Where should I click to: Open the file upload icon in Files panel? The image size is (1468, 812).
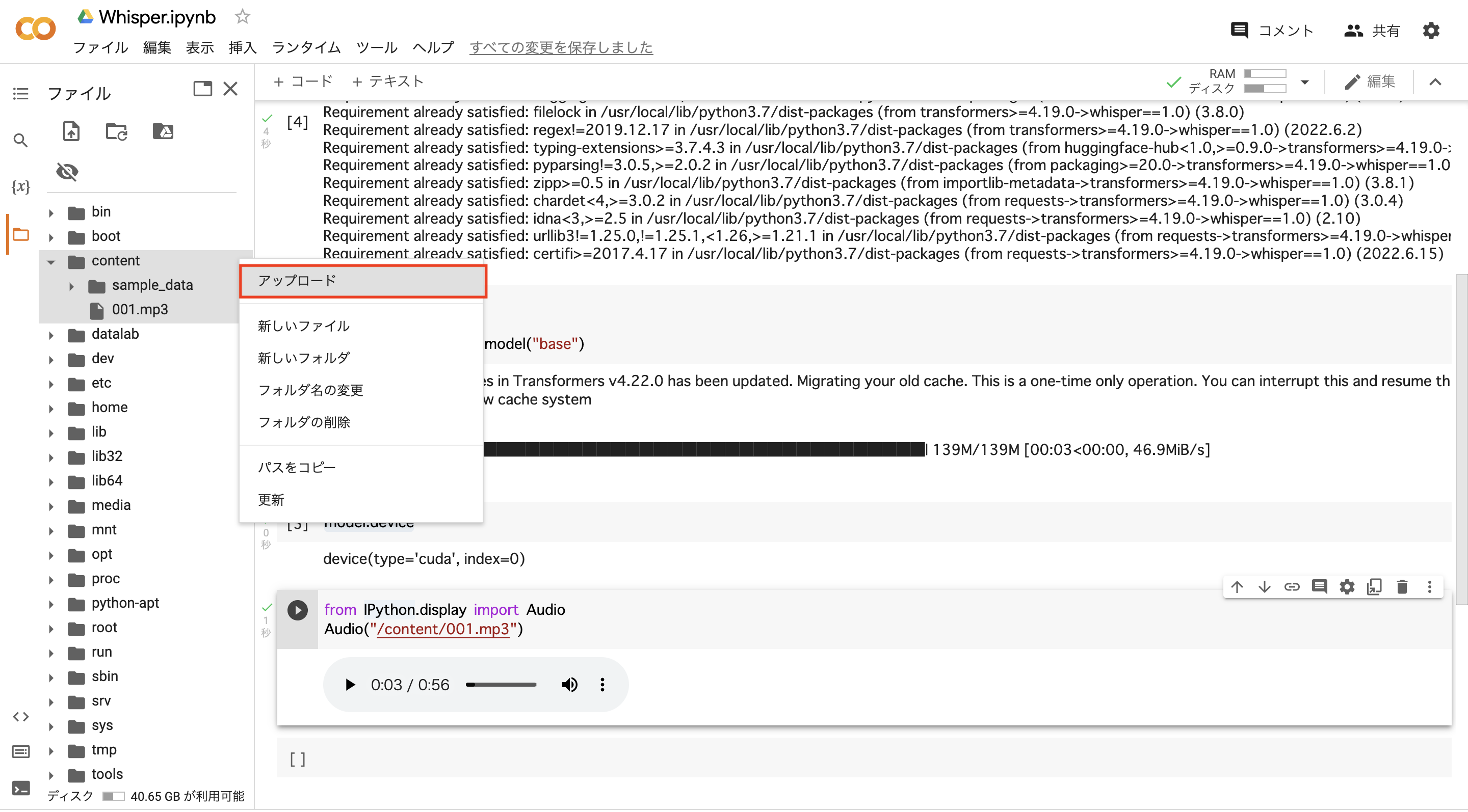[71, 131]
